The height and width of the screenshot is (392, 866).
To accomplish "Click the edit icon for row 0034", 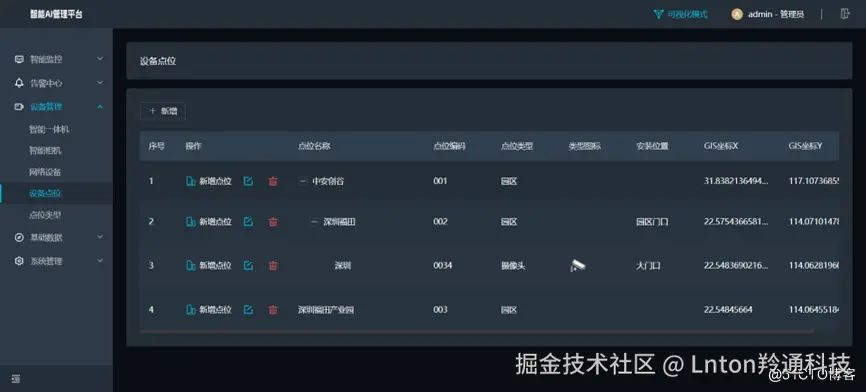I will (249, 266).
